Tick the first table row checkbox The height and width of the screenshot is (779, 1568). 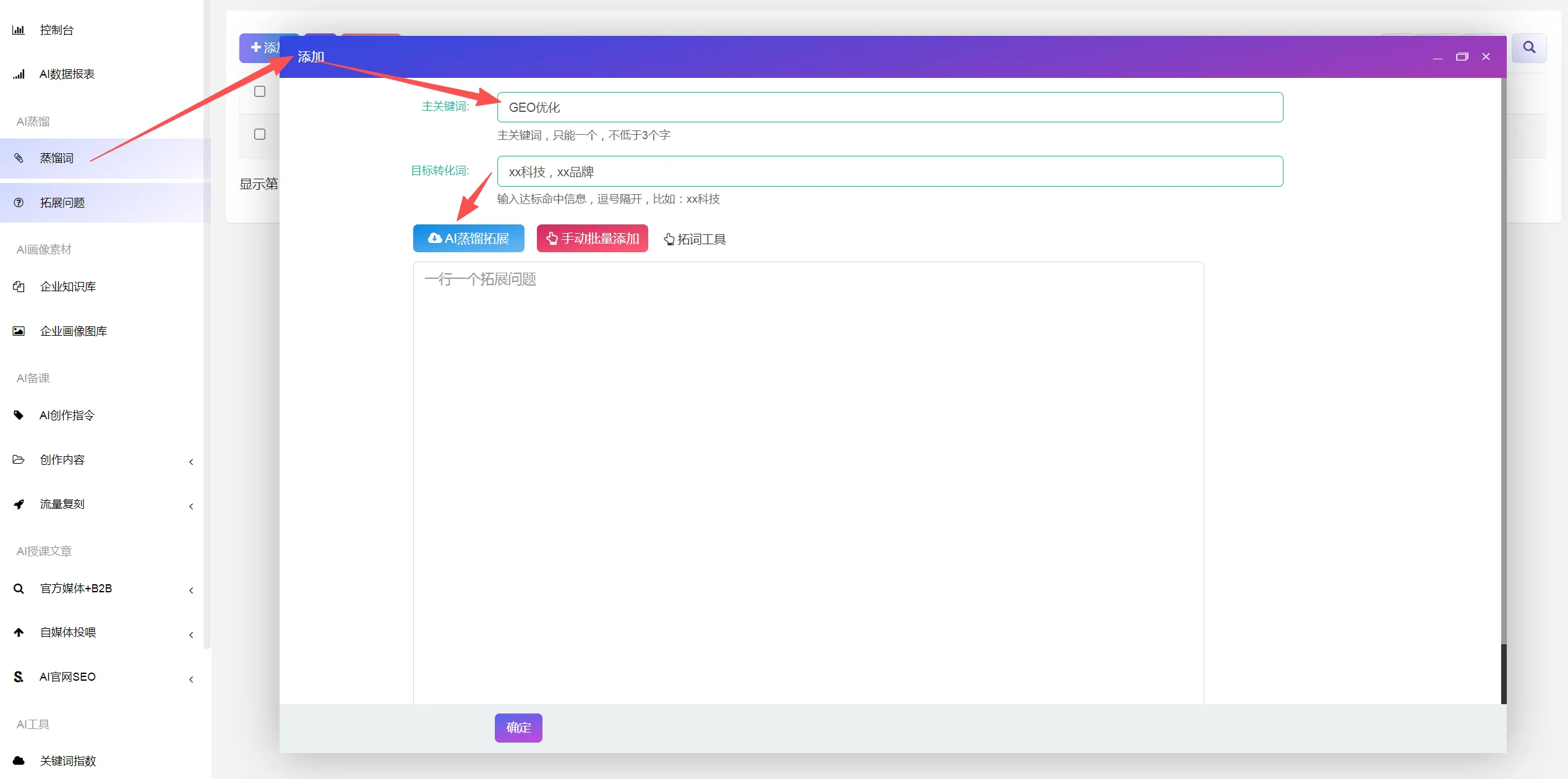click(260, 92)
